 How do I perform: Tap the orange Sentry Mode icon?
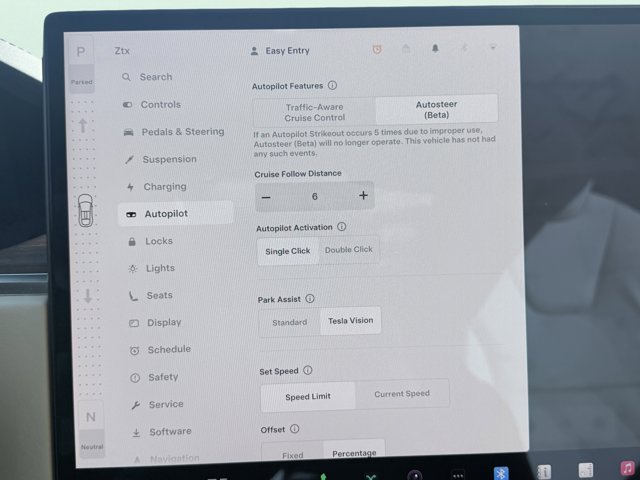(378, 49)
